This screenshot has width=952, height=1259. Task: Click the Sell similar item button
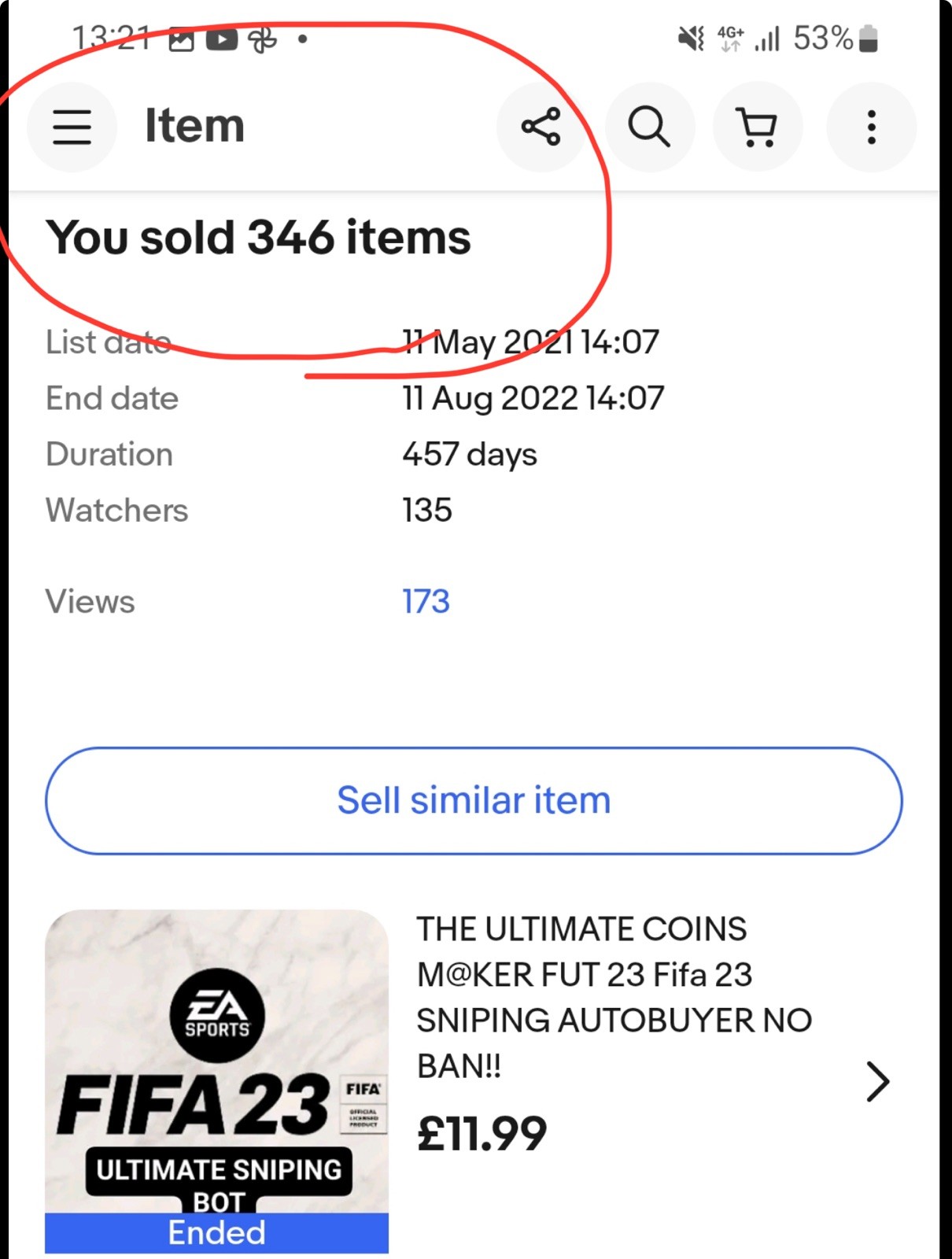[x=474, y=800]
